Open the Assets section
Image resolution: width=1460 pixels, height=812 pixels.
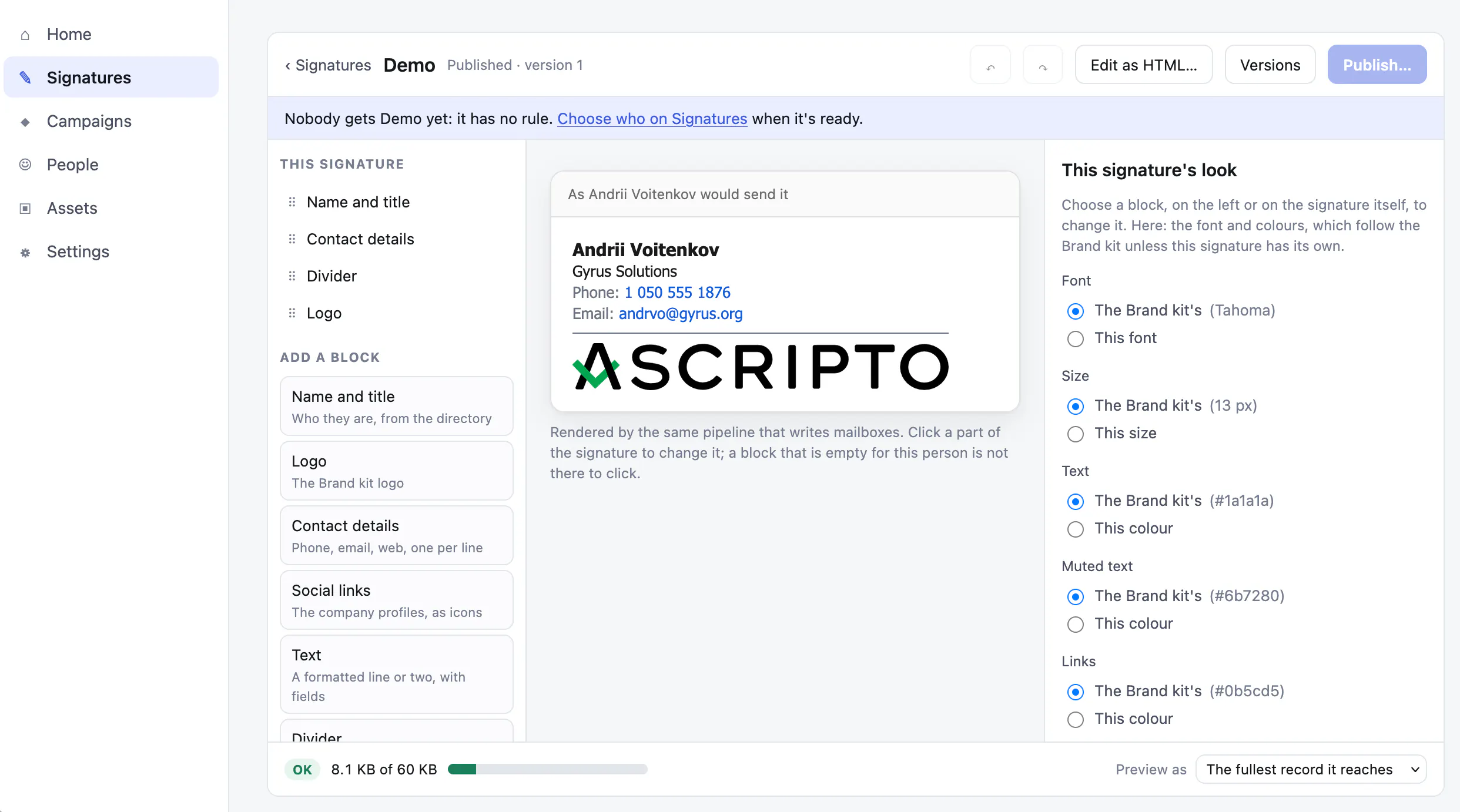click(111, 209)
